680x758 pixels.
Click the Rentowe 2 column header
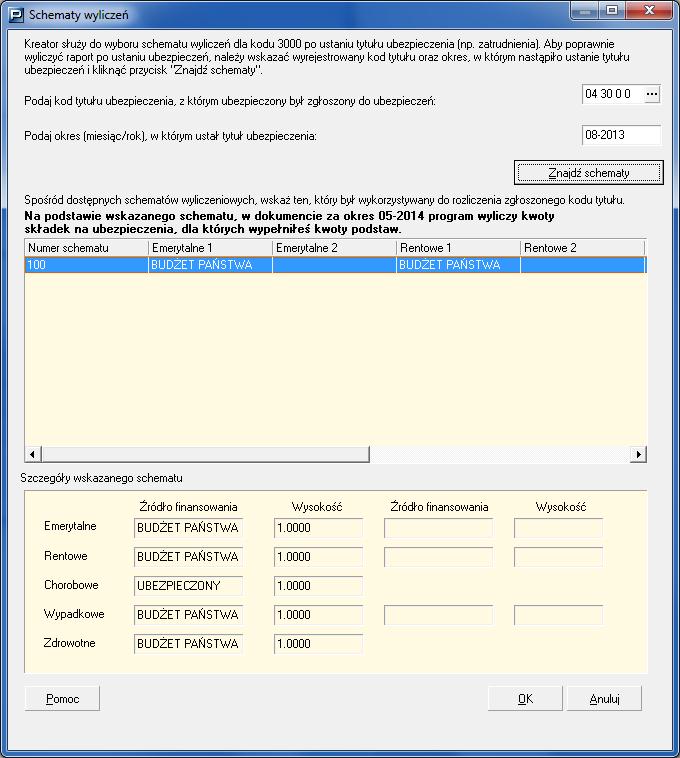tap(581, 247)
